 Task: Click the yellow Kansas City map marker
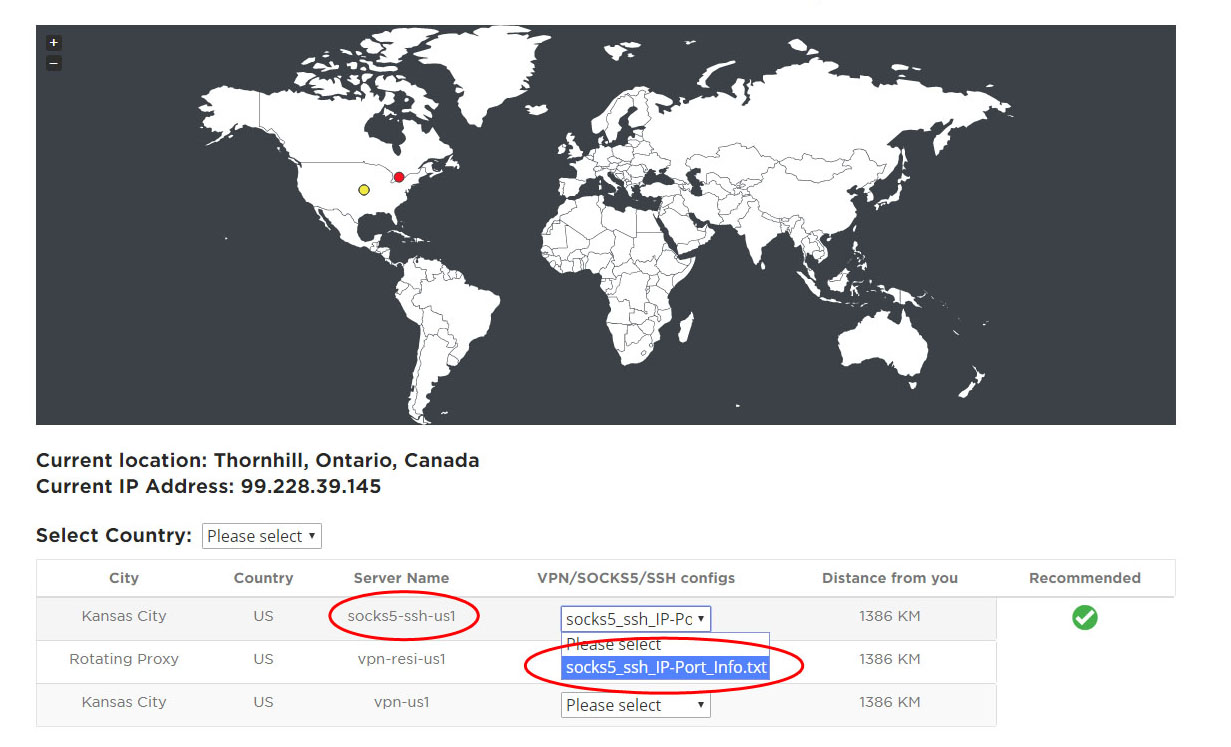(x=364, y=189)
